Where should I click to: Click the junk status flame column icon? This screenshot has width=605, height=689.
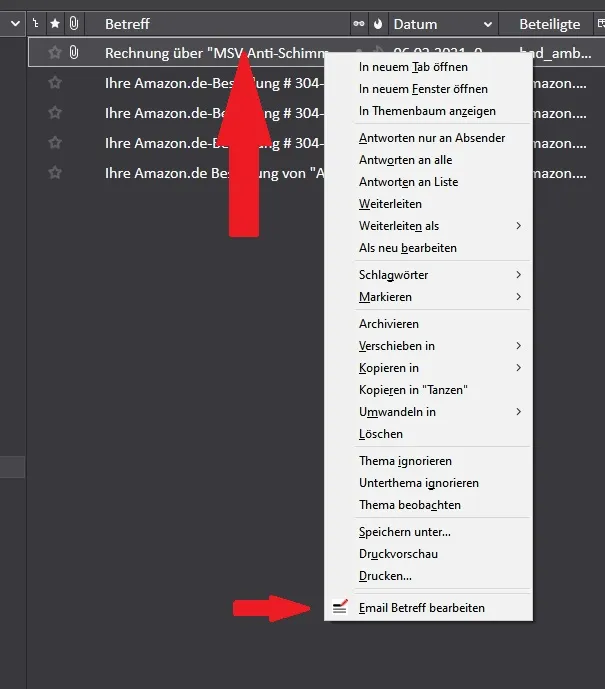point(378,24)
